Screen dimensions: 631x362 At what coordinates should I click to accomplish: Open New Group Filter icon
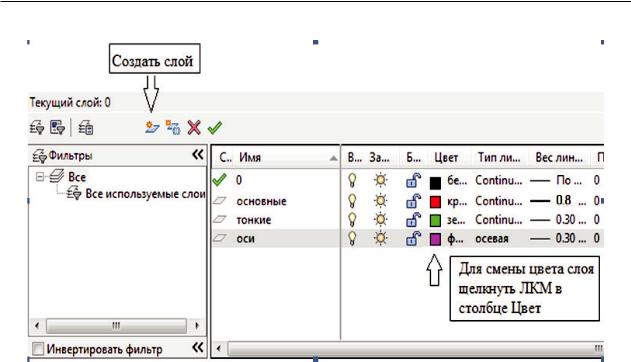57,128
